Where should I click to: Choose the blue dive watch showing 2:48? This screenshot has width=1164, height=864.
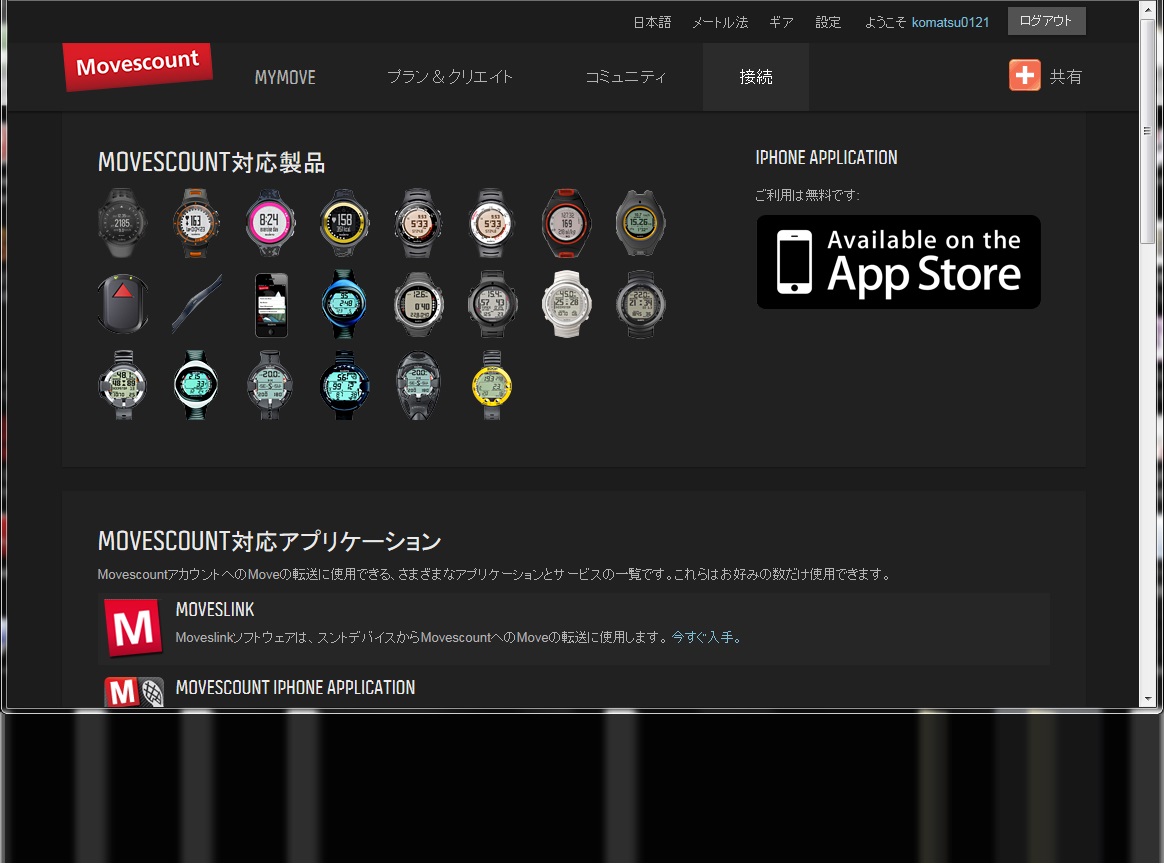(344, 304)
